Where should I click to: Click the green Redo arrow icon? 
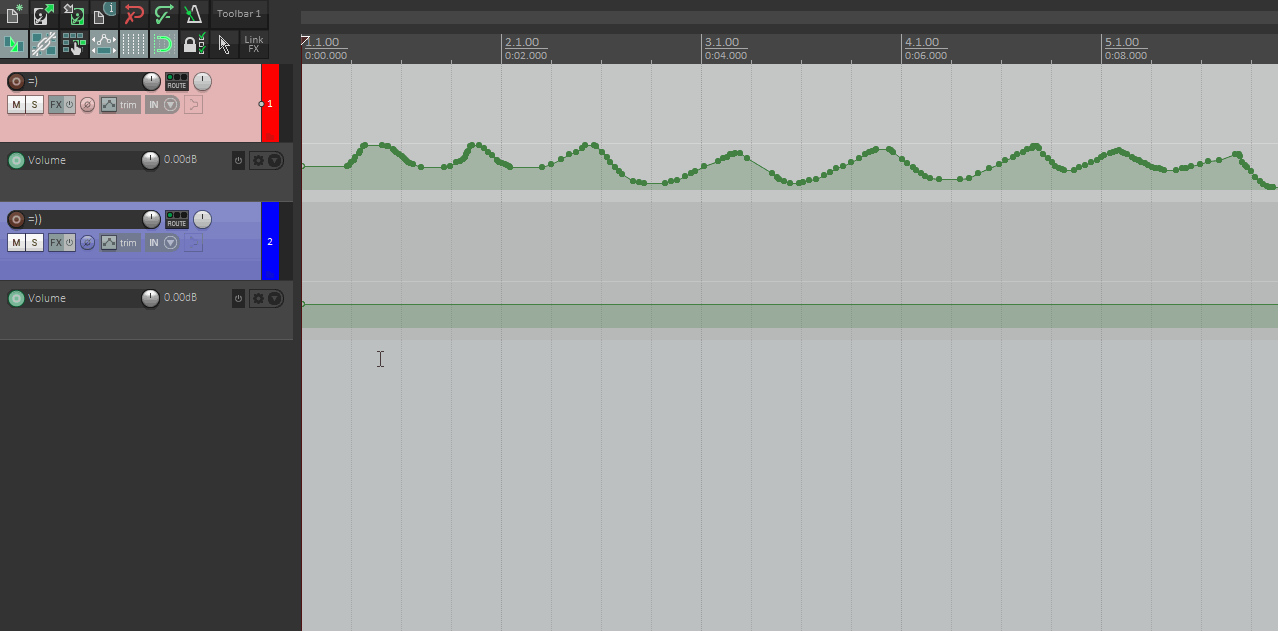pyautogui.click(x=164, y=14)
